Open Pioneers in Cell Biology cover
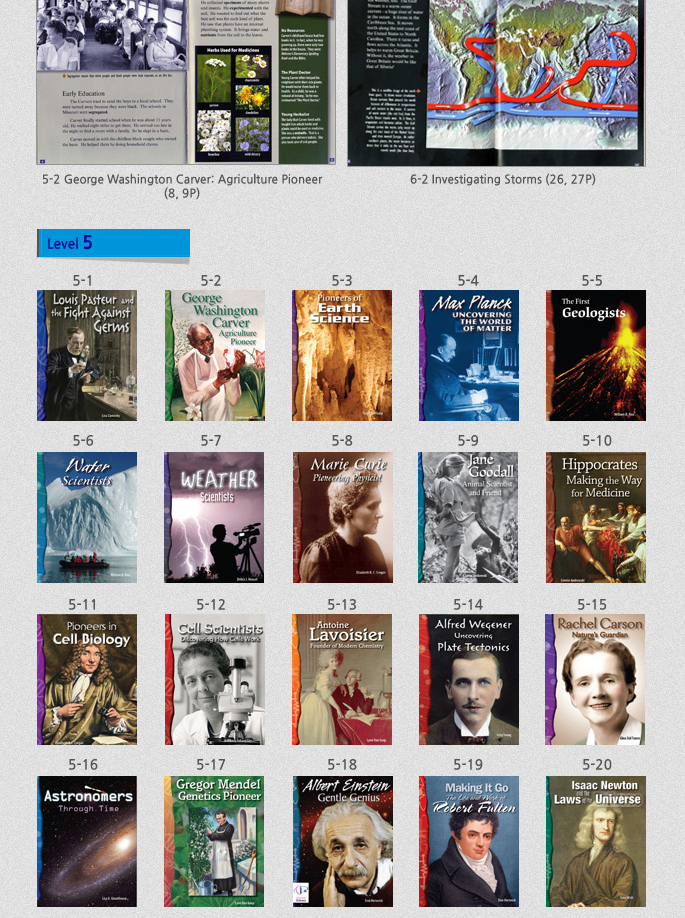685x918 pixels. point(87,679)
